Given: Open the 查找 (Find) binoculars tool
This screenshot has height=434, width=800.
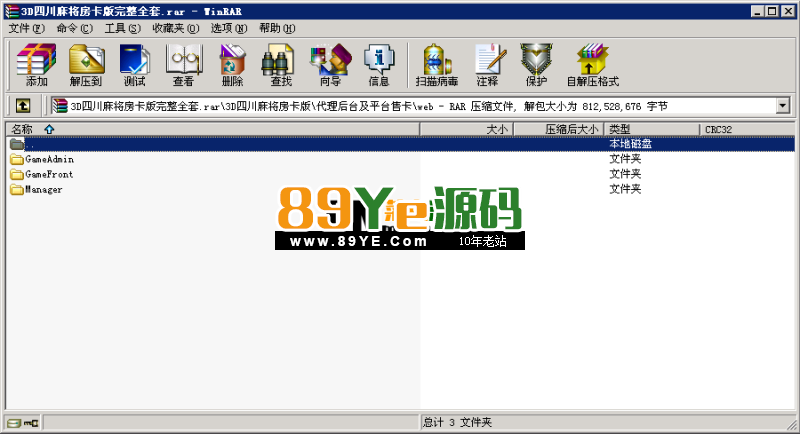Looking at the screenshot, I should pyautogui.click(x=281, y=65).
